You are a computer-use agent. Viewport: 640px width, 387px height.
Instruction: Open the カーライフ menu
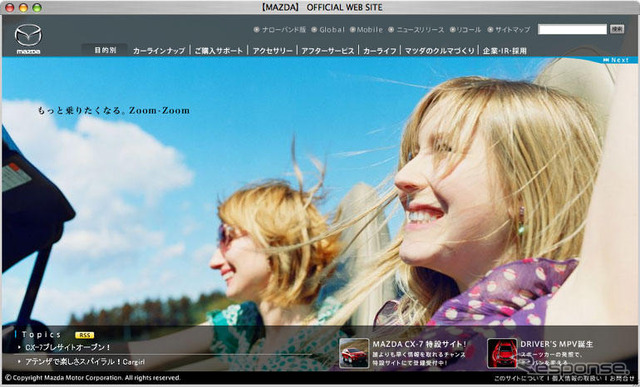[x=380, y=51]
